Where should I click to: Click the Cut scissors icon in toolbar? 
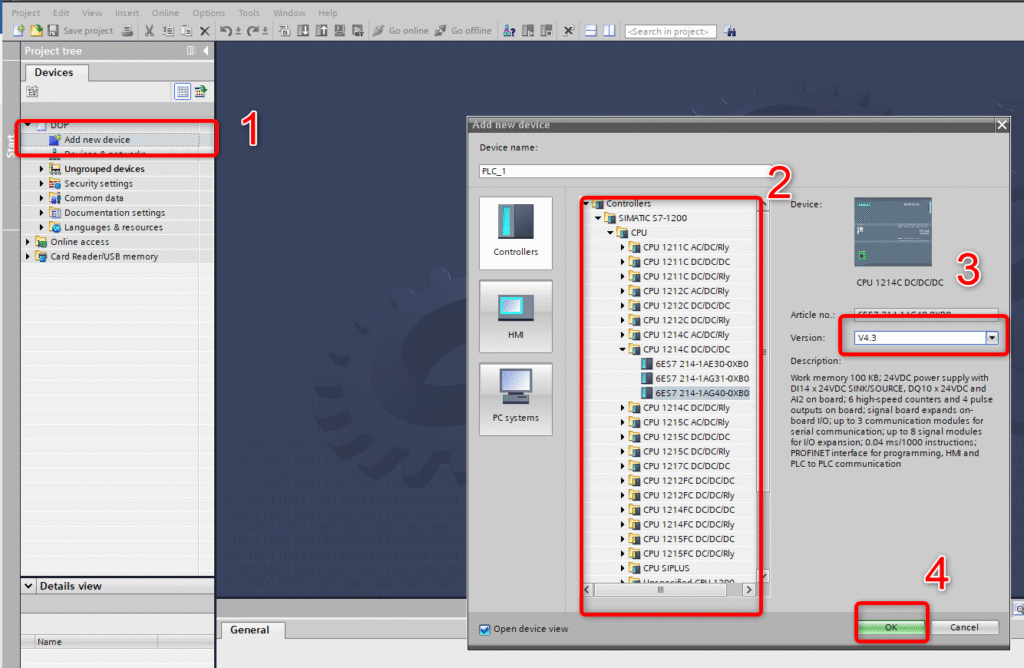pyautogui.click(x=149, y=31)
